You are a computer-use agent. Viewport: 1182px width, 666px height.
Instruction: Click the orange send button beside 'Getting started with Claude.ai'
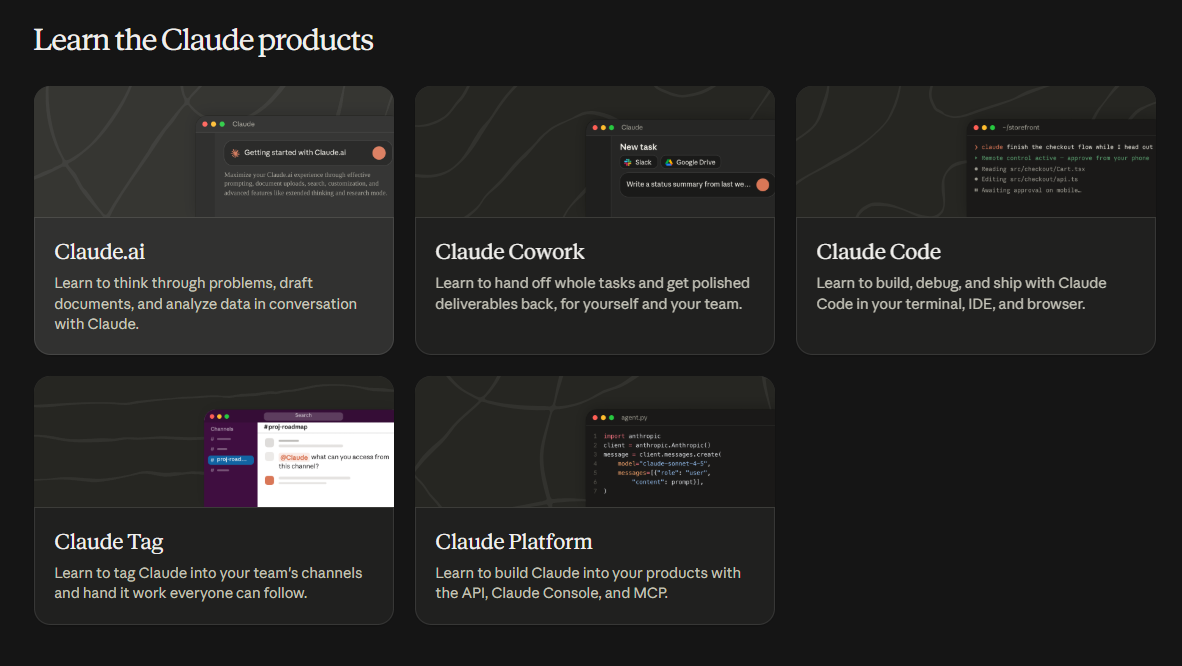pyautogui.click(x=379, y=153)
